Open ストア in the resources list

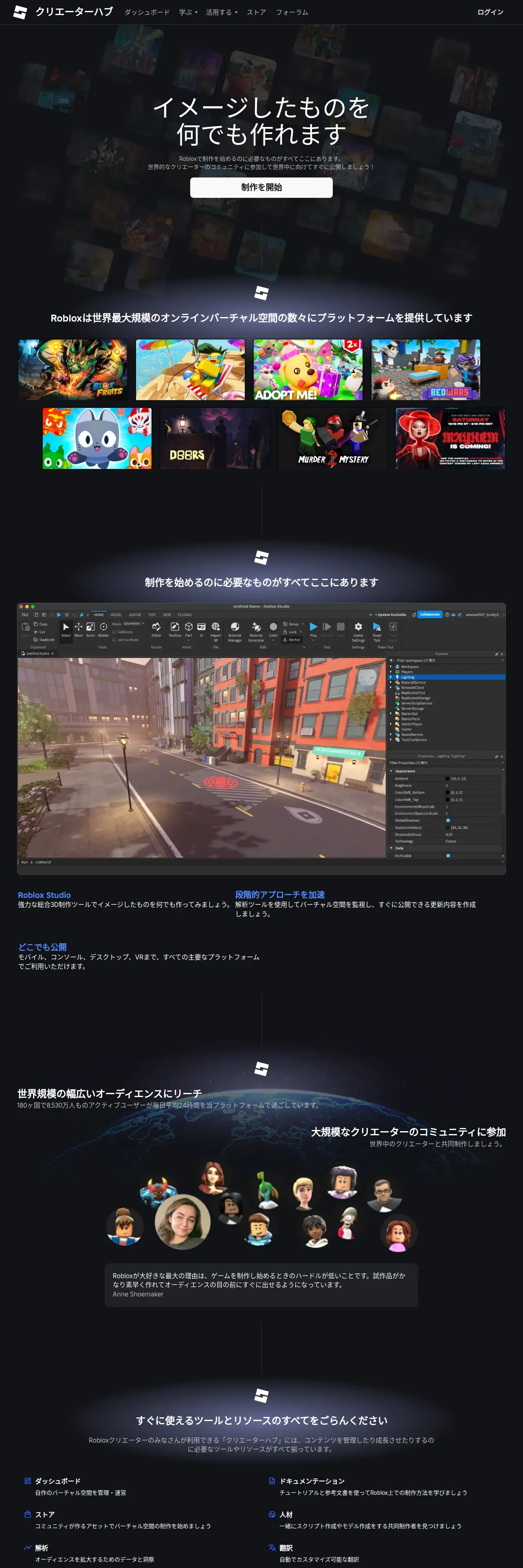pos(45,1514)
